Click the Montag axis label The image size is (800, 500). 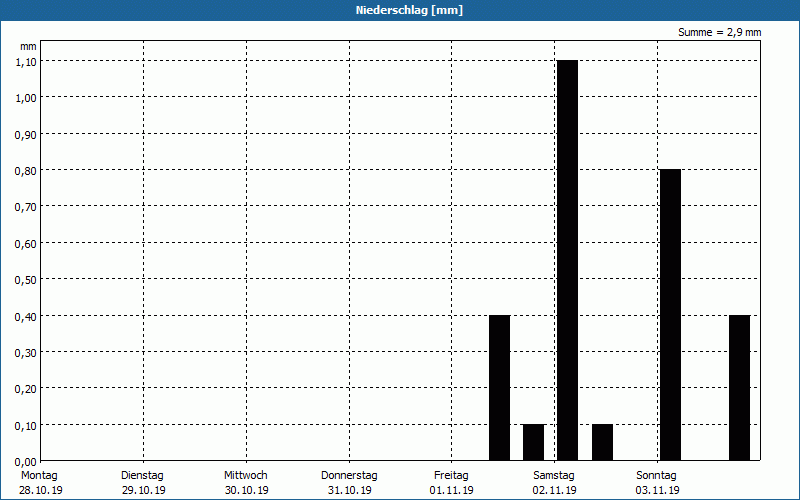coord(39,476)
